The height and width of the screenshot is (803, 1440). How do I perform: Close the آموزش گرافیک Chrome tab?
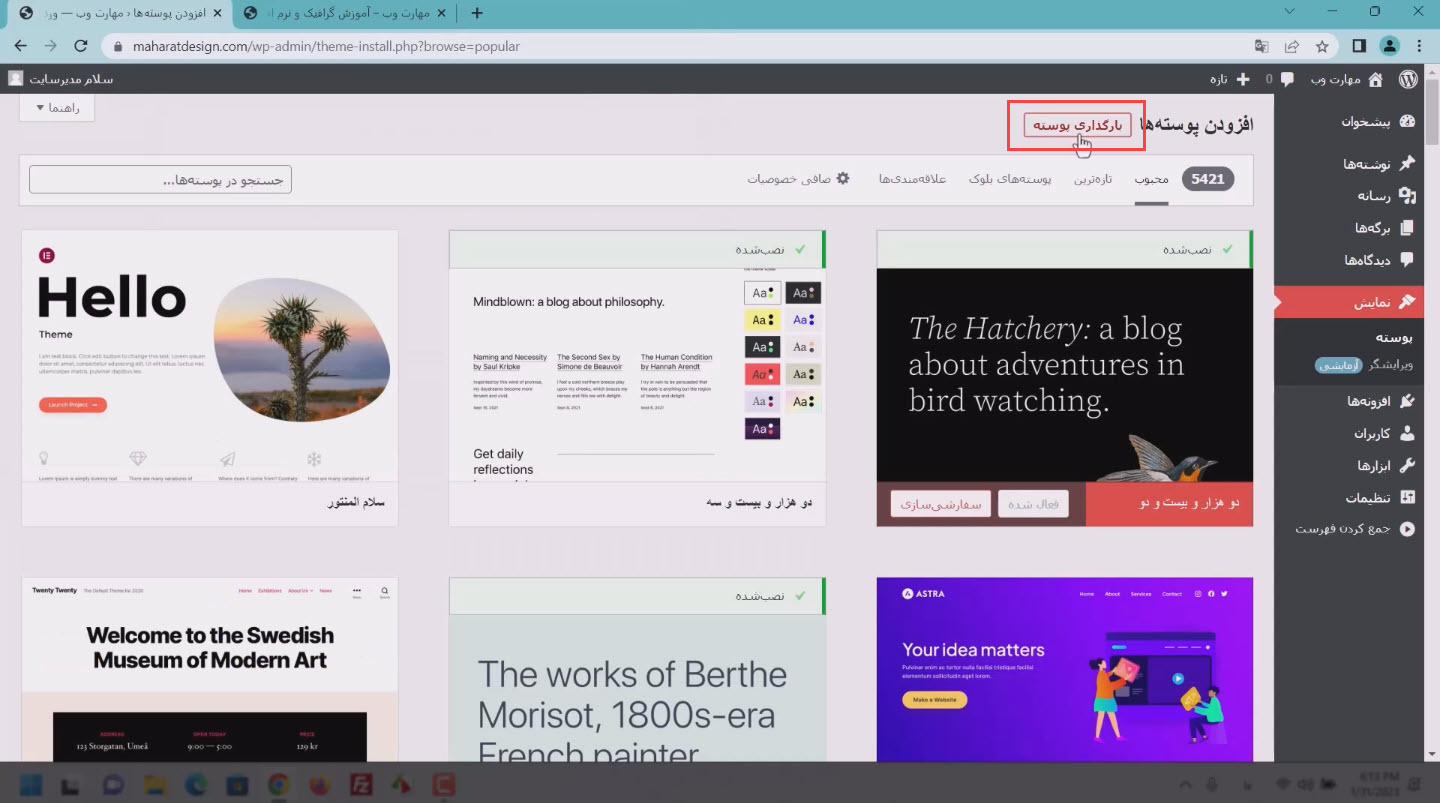point(442,13)
